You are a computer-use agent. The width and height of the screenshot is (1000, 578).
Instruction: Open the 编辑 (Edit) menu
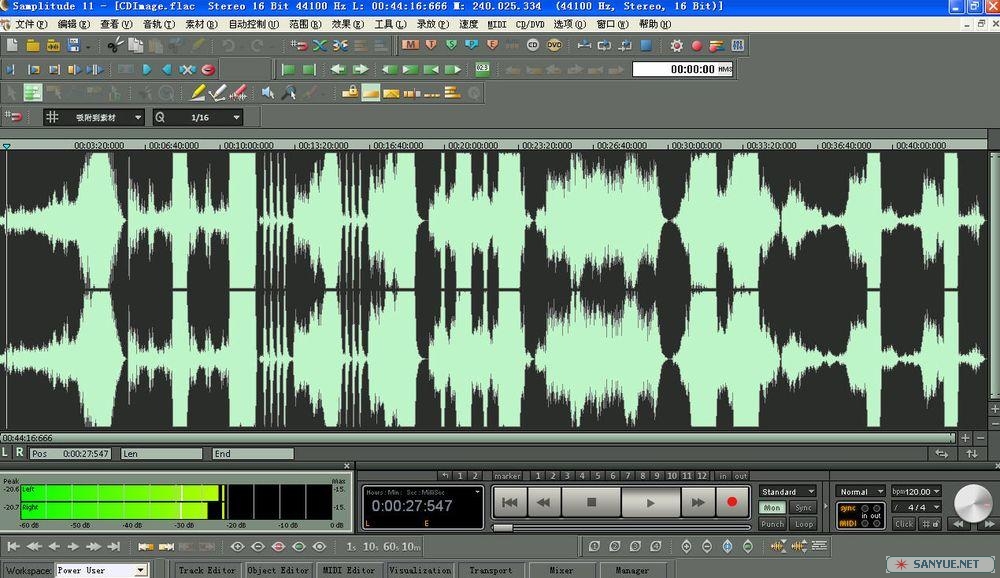(x=74, y=24)
